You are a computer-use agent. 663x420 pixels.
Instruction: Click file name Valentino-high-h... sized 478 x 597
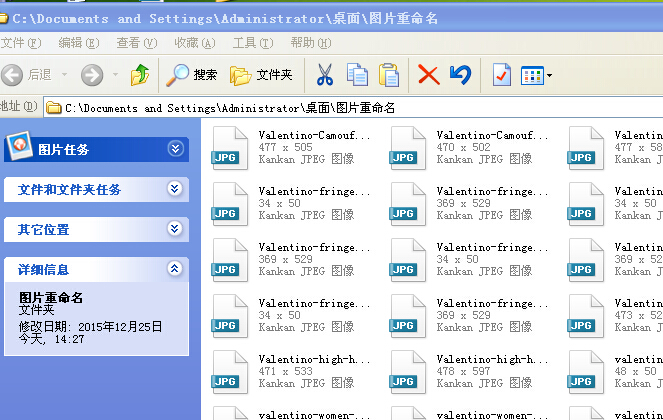coord(492,360)
